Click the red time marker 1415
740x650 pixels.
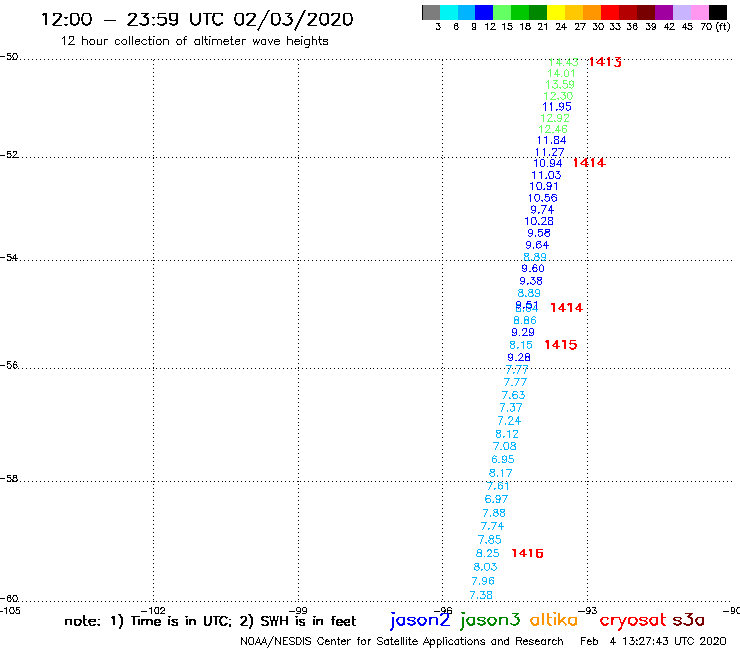[561, 345]
